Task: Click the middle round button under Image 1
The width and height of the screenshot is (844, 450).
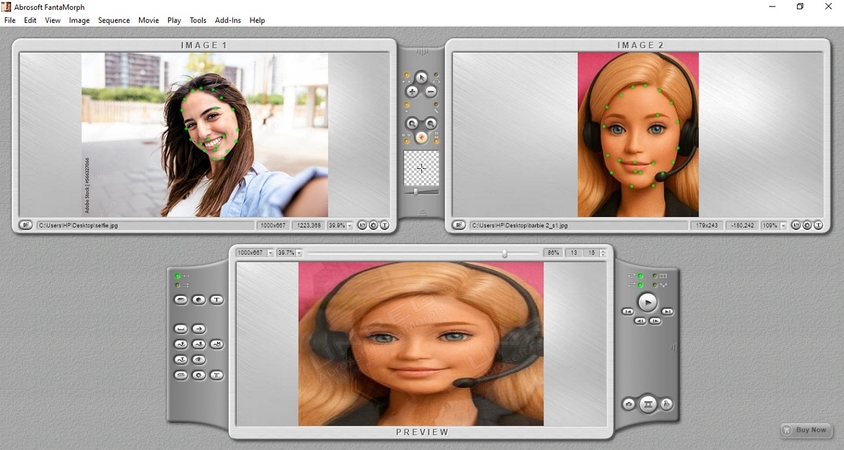Action: click(x=373, y=226)
